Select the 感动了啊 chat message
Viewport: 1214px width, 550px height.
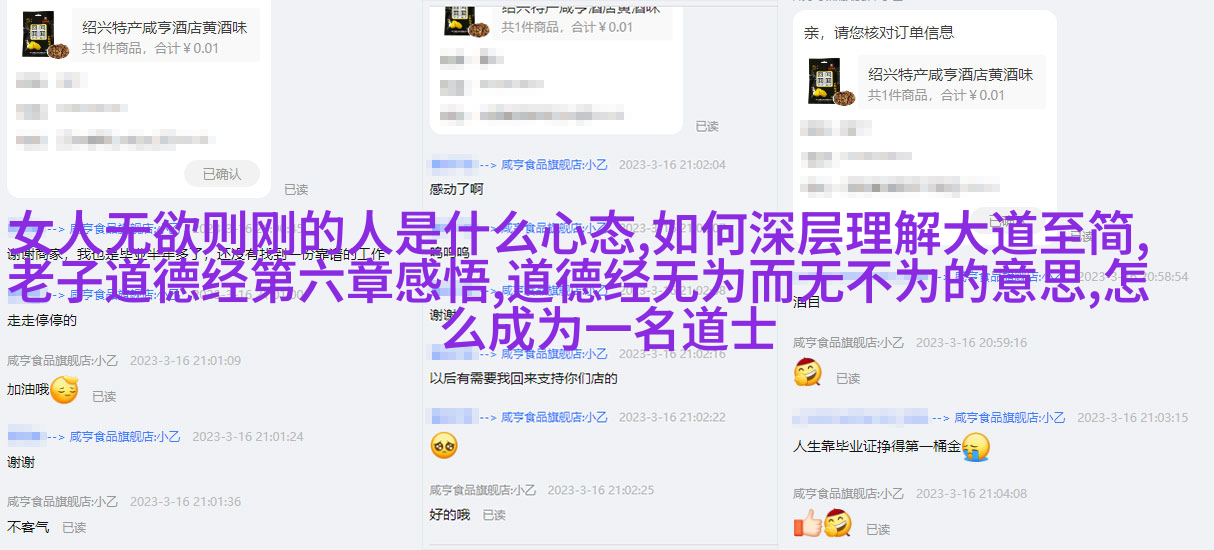point(456,188)
